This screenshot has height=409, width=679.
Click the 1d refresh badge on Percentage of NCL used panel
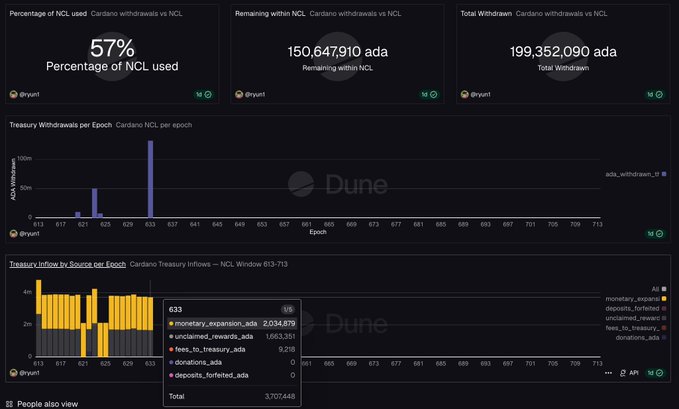(x=204, y=94)
